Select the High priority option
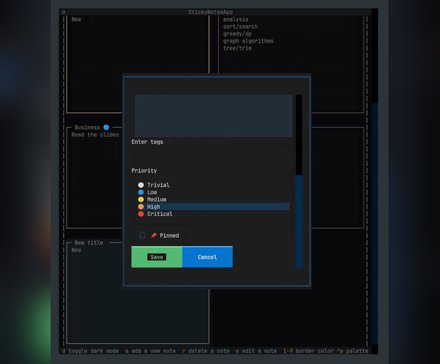440x364 pixels. click(213, 207)
